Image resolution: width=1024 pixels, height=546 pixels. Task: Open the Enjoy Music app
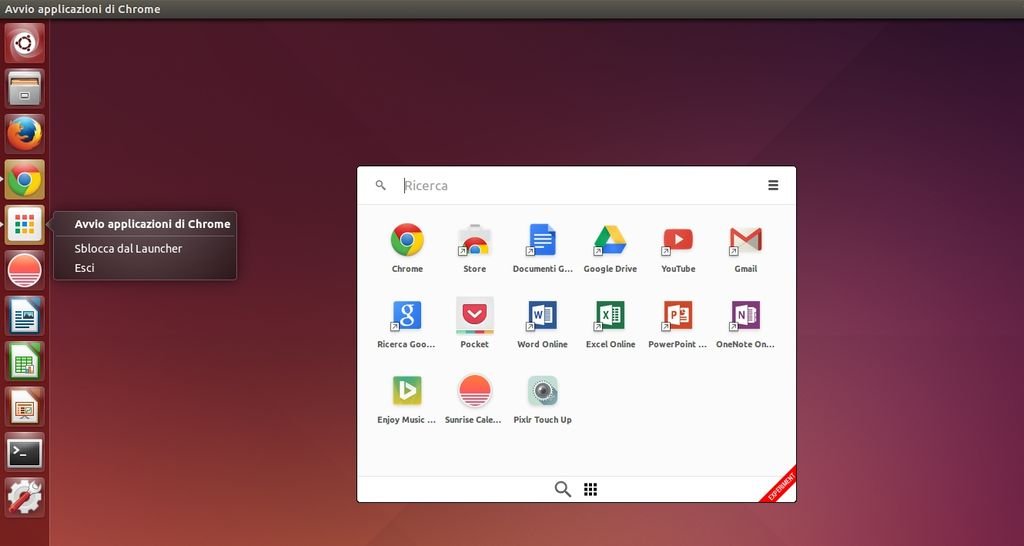coord(407,391)
